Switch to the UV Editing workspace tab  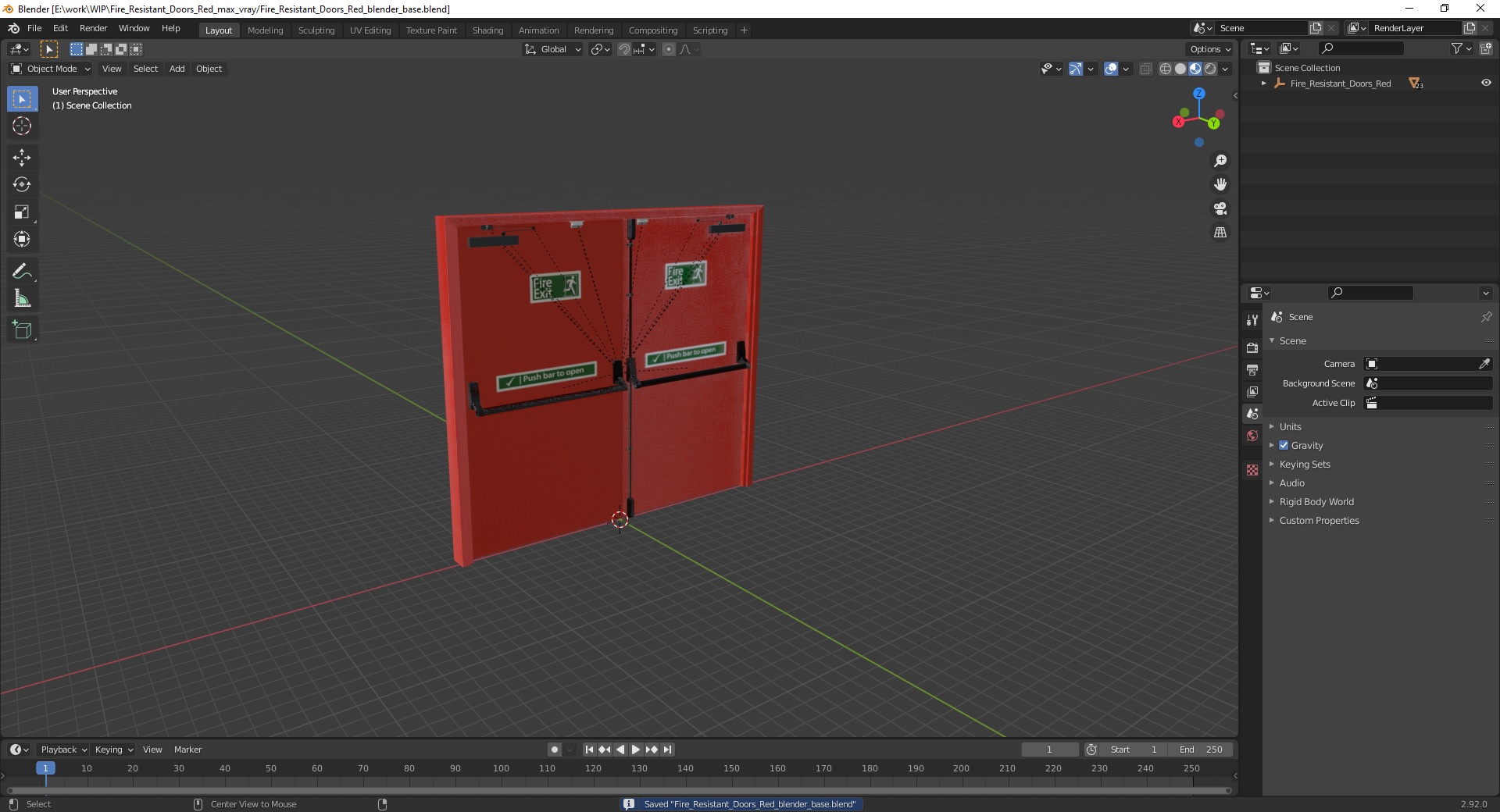(x=370, y=30)
